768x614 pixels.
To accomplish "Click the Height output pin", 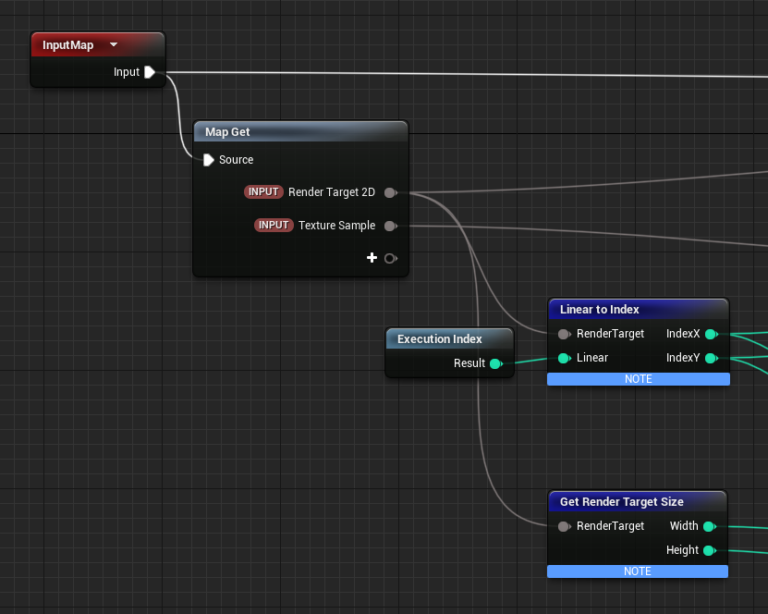I will (709, 550).
